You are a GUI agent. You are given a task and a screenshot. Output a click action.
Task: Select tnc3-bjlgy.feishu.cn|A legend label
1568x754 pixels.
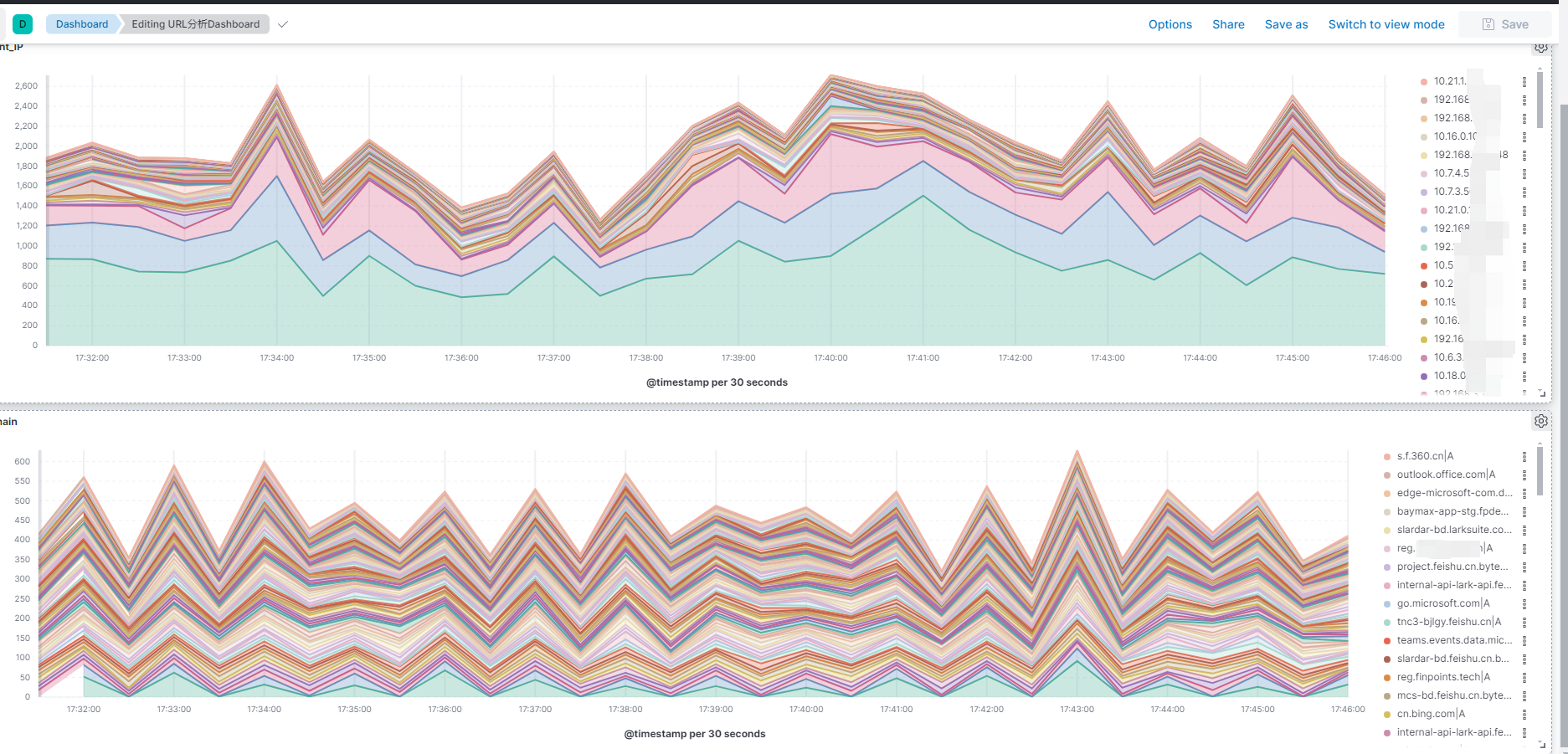(x=1449, y=622)
